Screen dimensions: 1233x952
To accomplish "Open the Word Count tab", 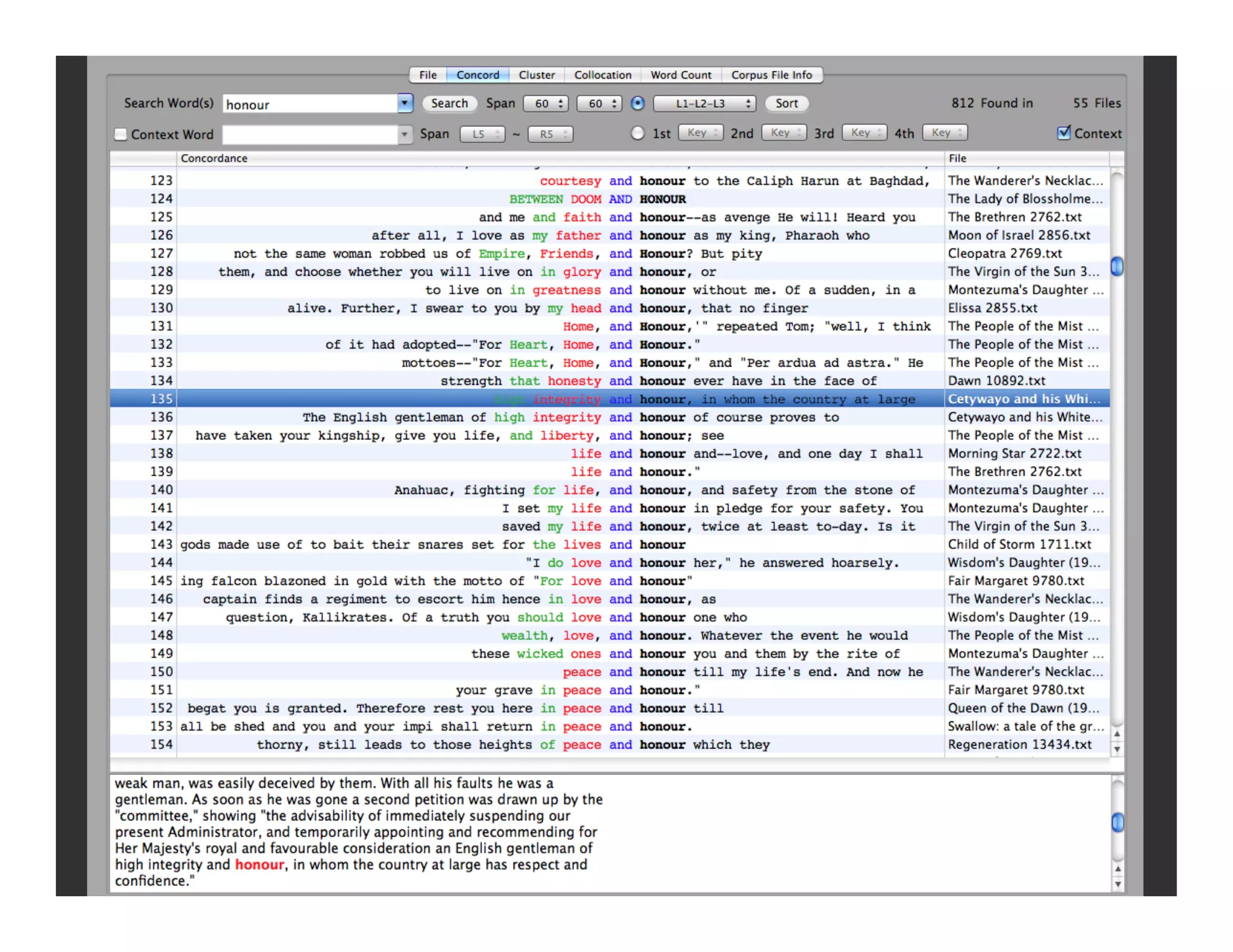I will click(680, 75).
